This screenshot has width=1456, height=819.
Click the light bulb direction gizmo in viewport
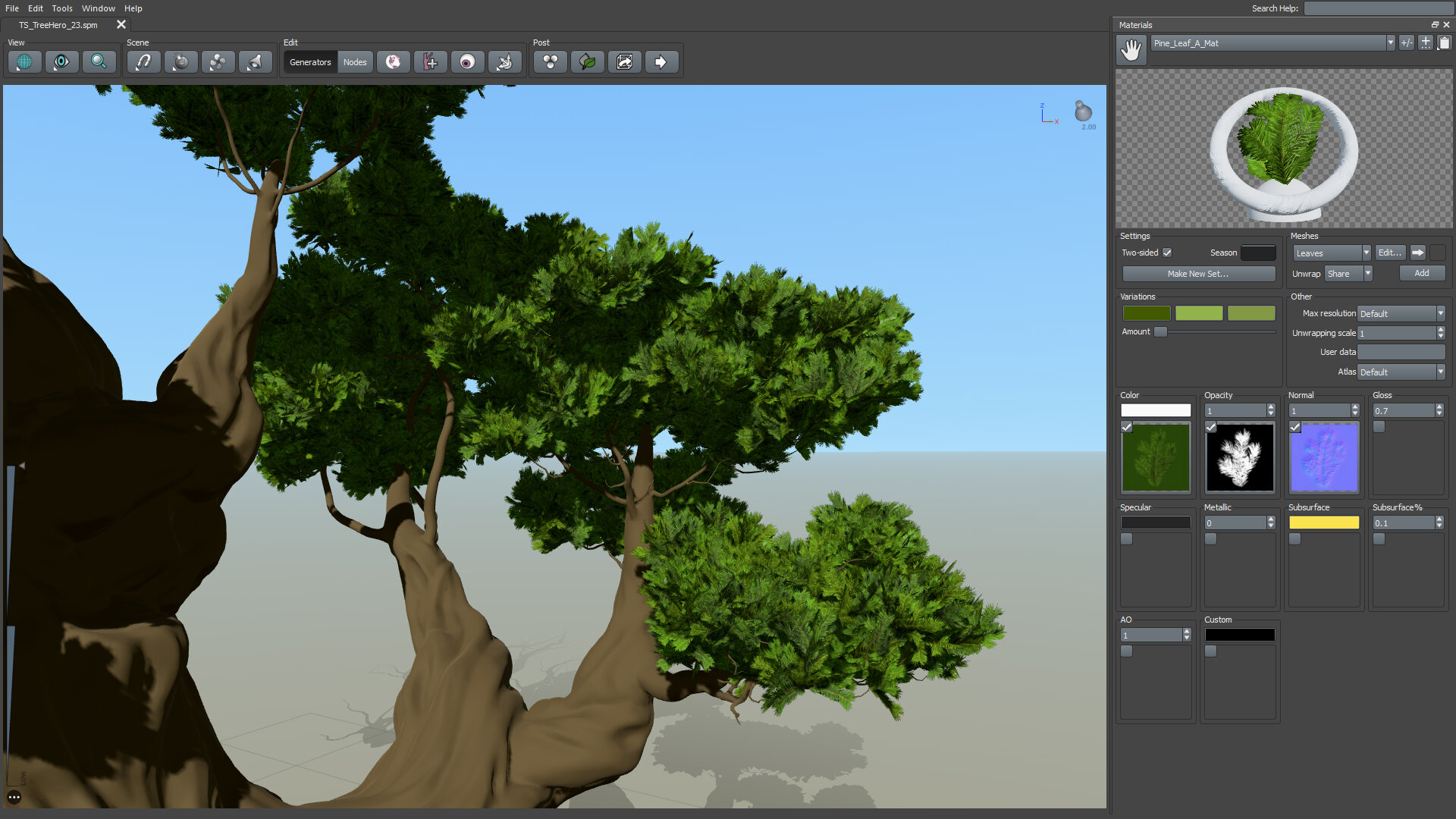coord(1083,112)
